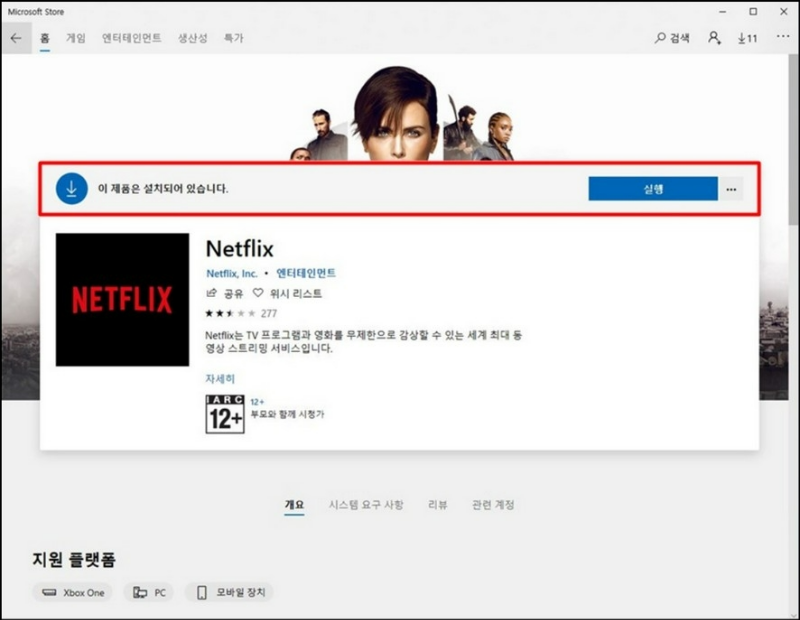Click the 모바일 장치 platform chip
Image resolution: width=800 pixels, height=620 pixels.
(229, 592)
